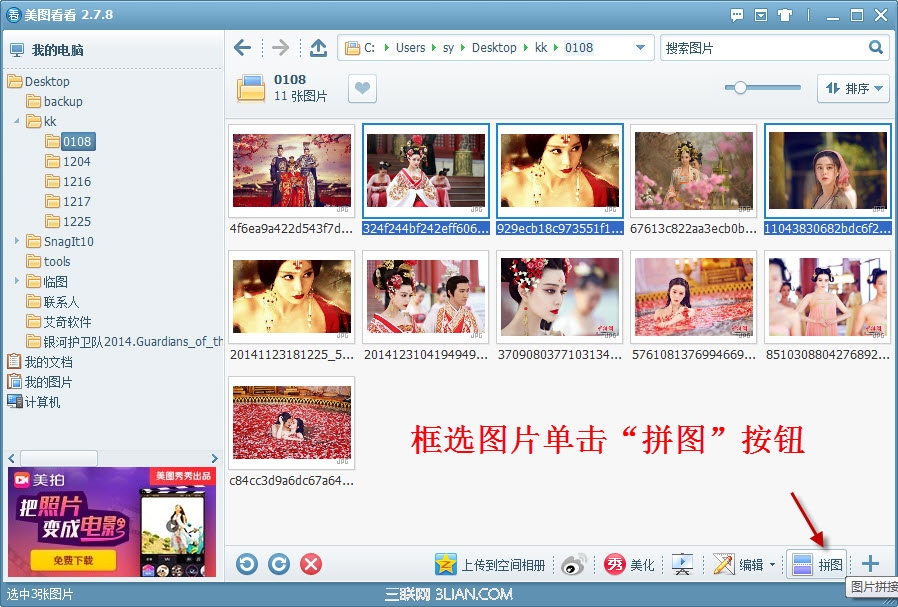Image resolution: width=898 pixels, height=607 pixels.
Task: Open 我的文档 in the sidebar
Action: [x=40, y=362]
